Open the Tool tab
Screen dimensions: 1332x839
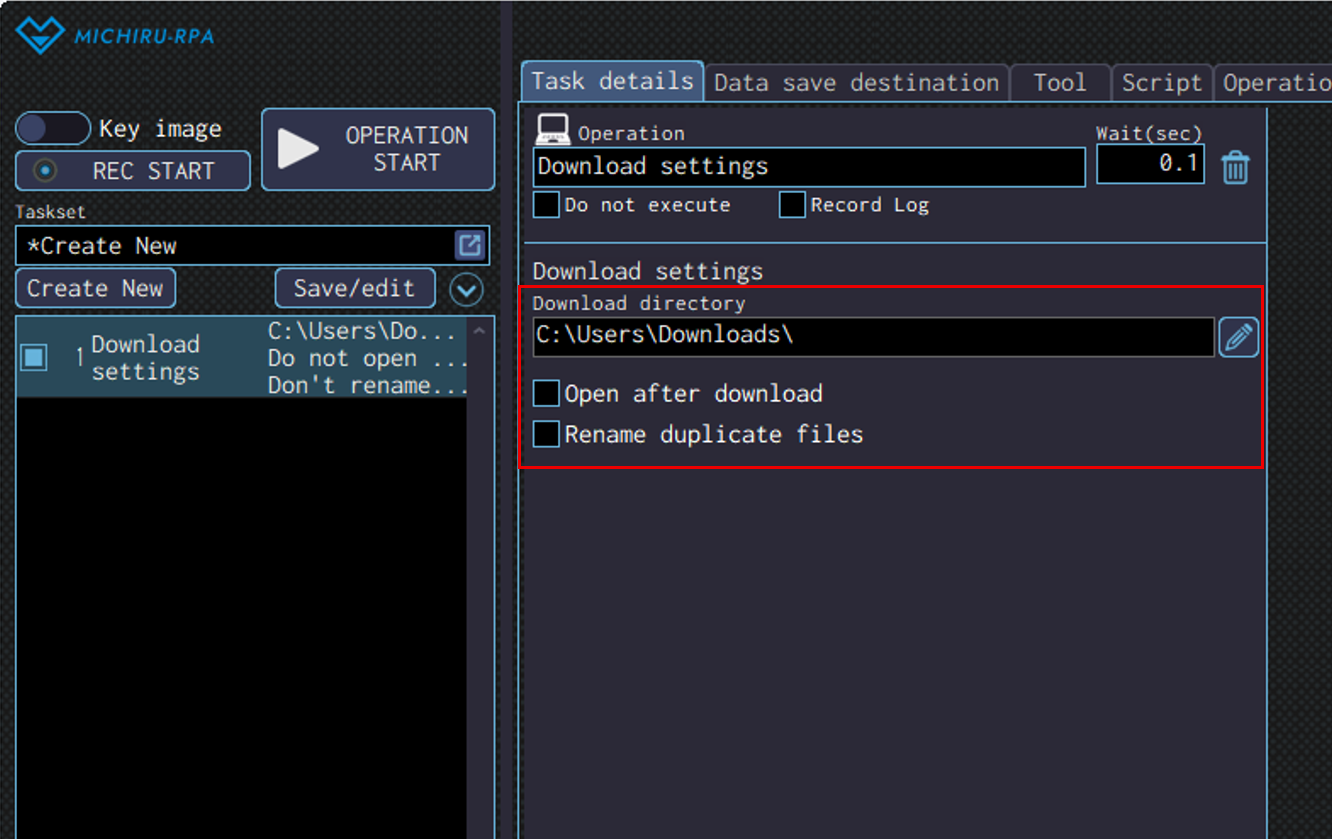[1060, 83]
